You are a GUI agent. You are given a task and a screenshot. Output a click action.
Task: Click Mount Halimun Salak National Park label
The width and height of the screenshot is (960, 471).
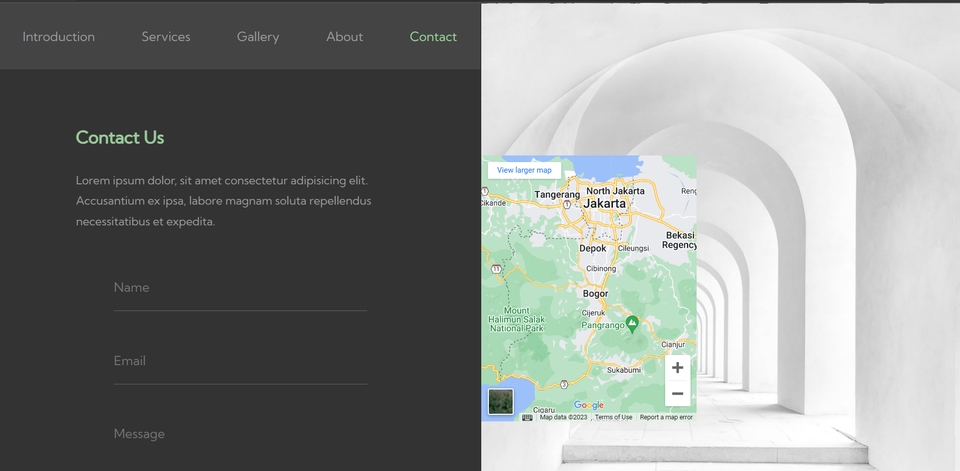click(517, 320)
